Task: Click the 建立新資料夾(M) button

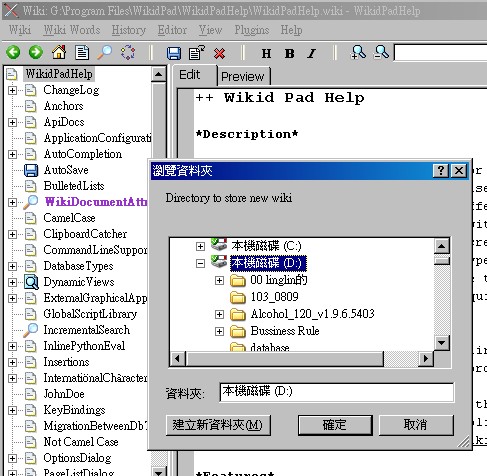Action: 218,425
